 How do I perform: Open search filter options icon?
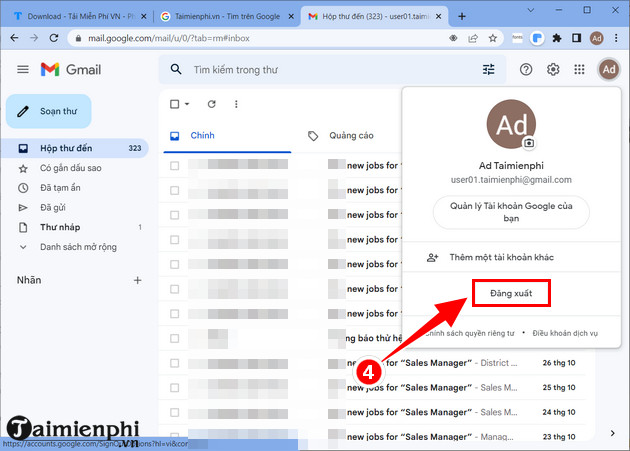[488, 70]
